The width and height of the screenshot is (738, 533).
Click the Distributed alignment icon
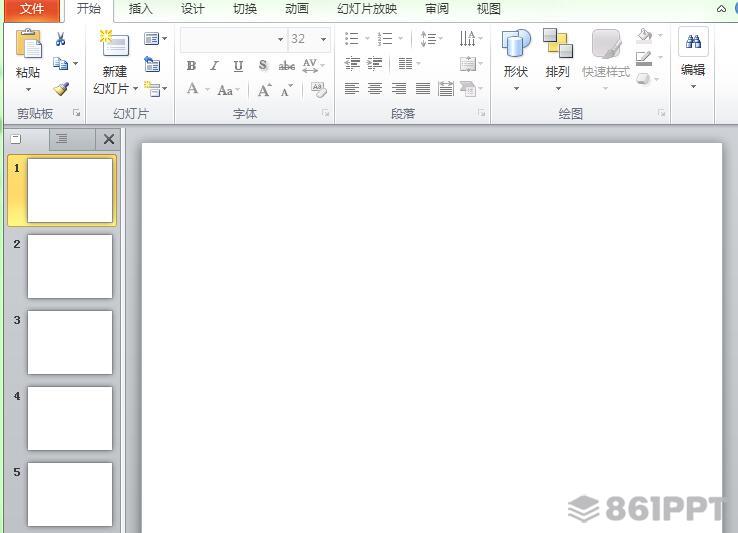click(446, 89)
